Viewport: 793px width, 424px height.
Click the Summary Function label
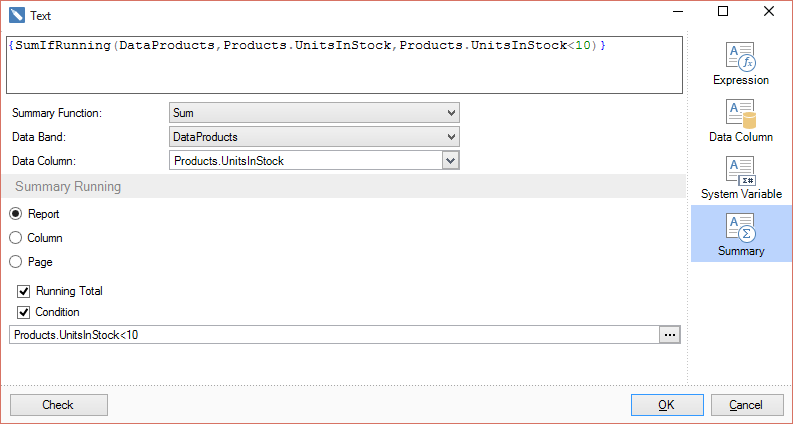(x=57, y=113)
